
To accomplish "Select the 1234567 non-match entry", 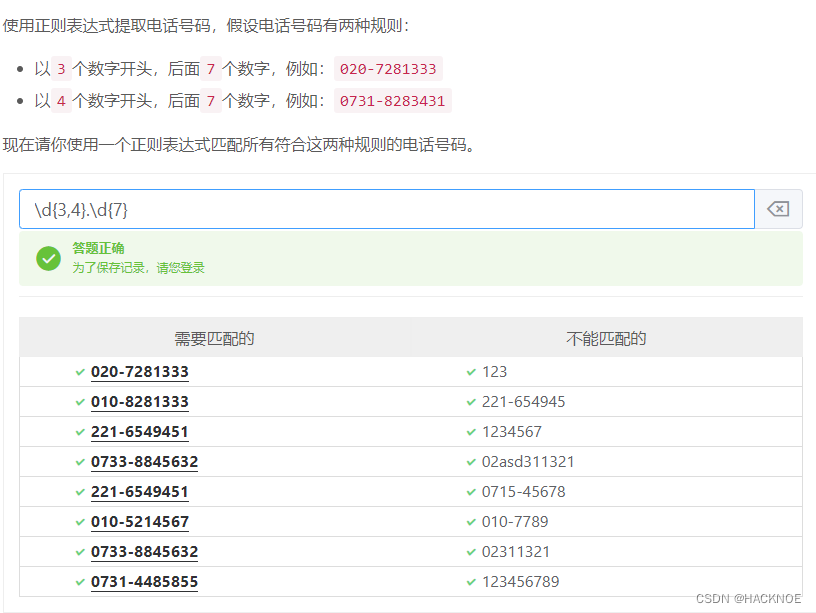I will tap(512, 432).
